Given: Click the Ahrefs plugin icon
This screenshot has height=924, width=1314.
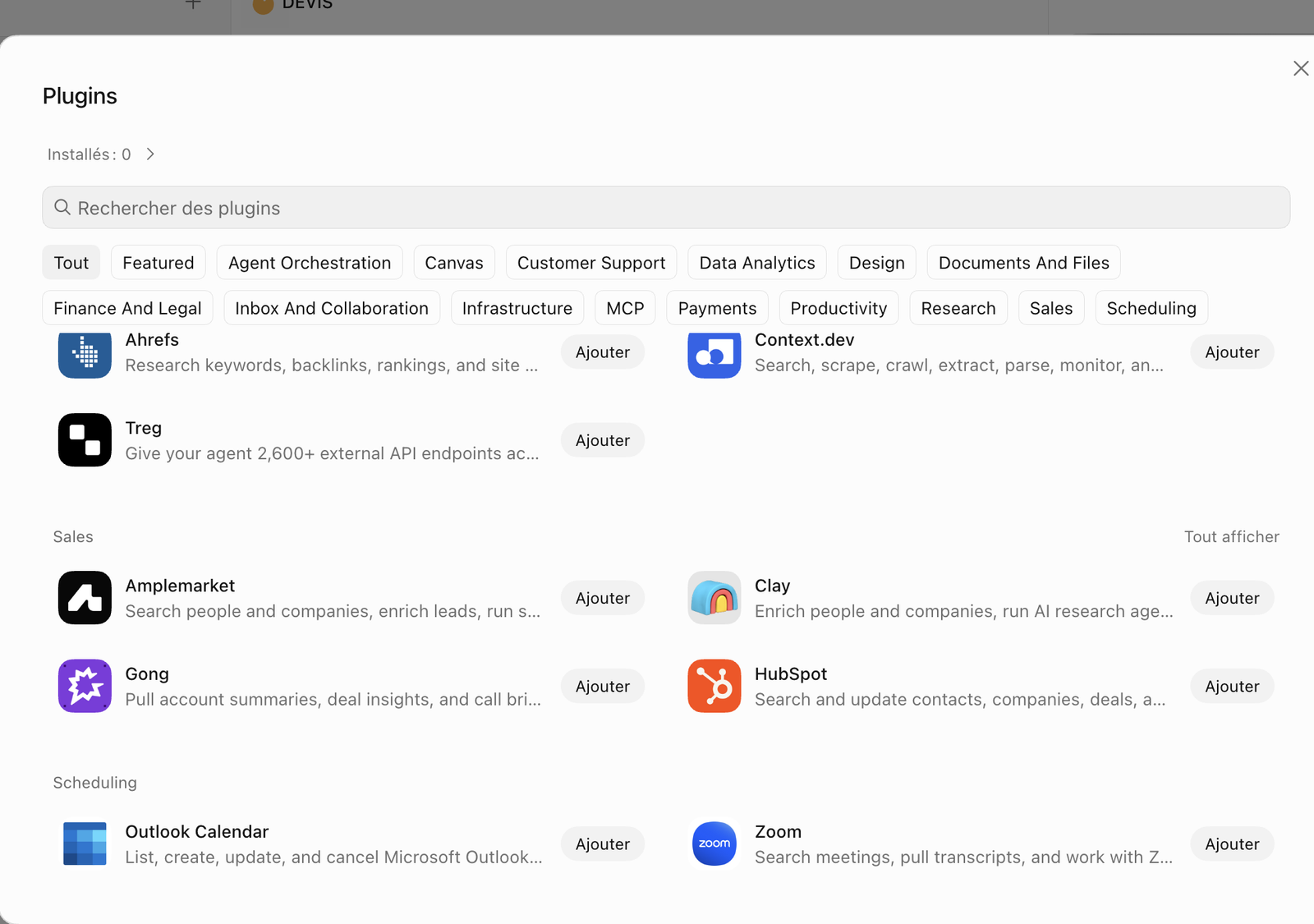Looking at the screenshot, I should click(x=85, y=355).
